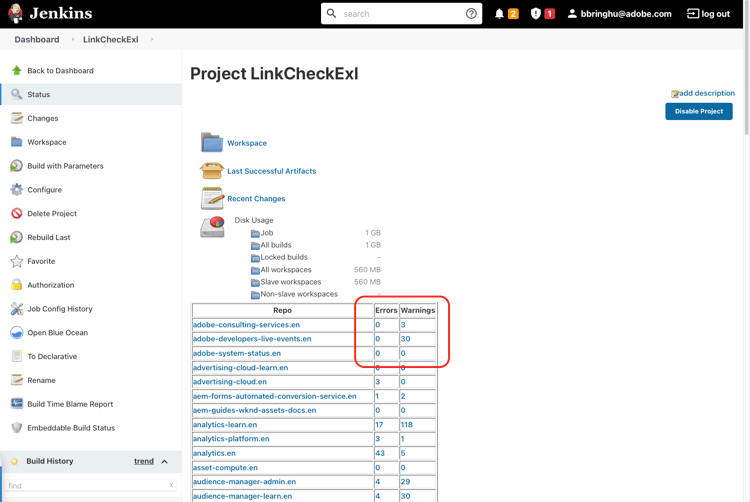
Task: Click log out link
Action: pos(715,14)
